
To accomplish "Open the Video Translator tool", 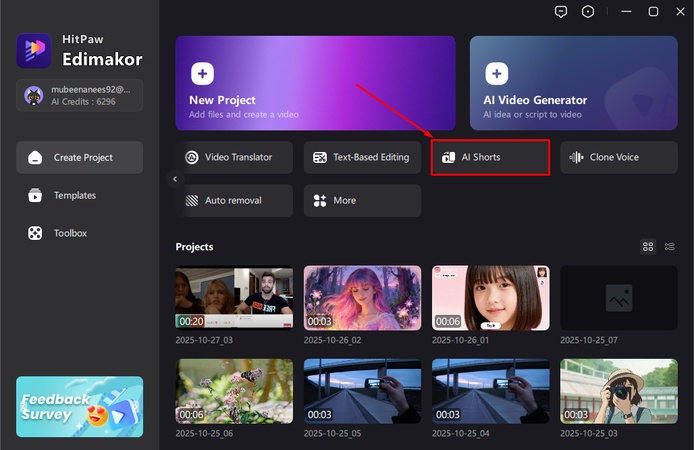I will (x=235, y=158).
